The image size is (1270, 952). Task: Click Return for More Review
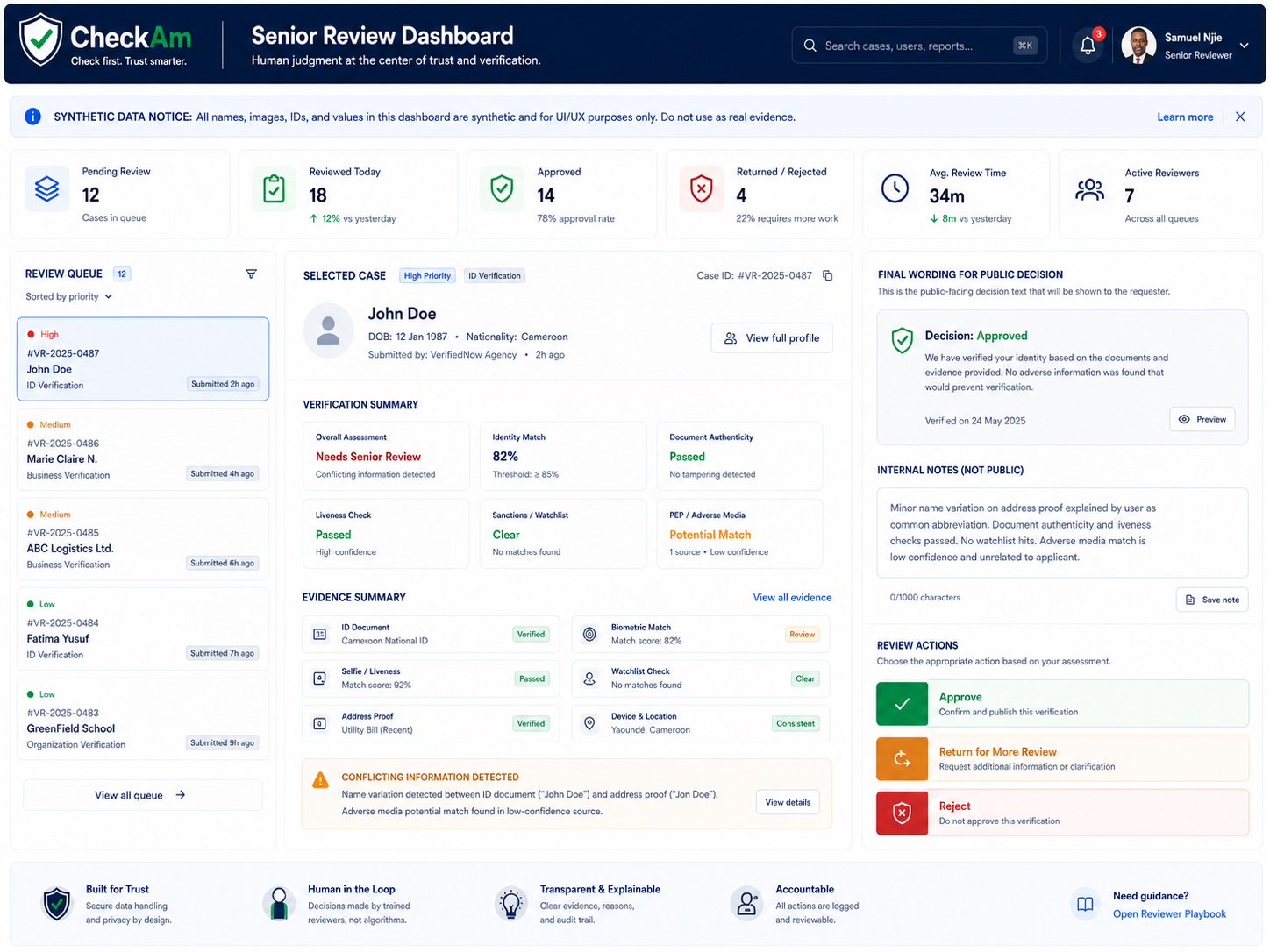point(1062,758)
